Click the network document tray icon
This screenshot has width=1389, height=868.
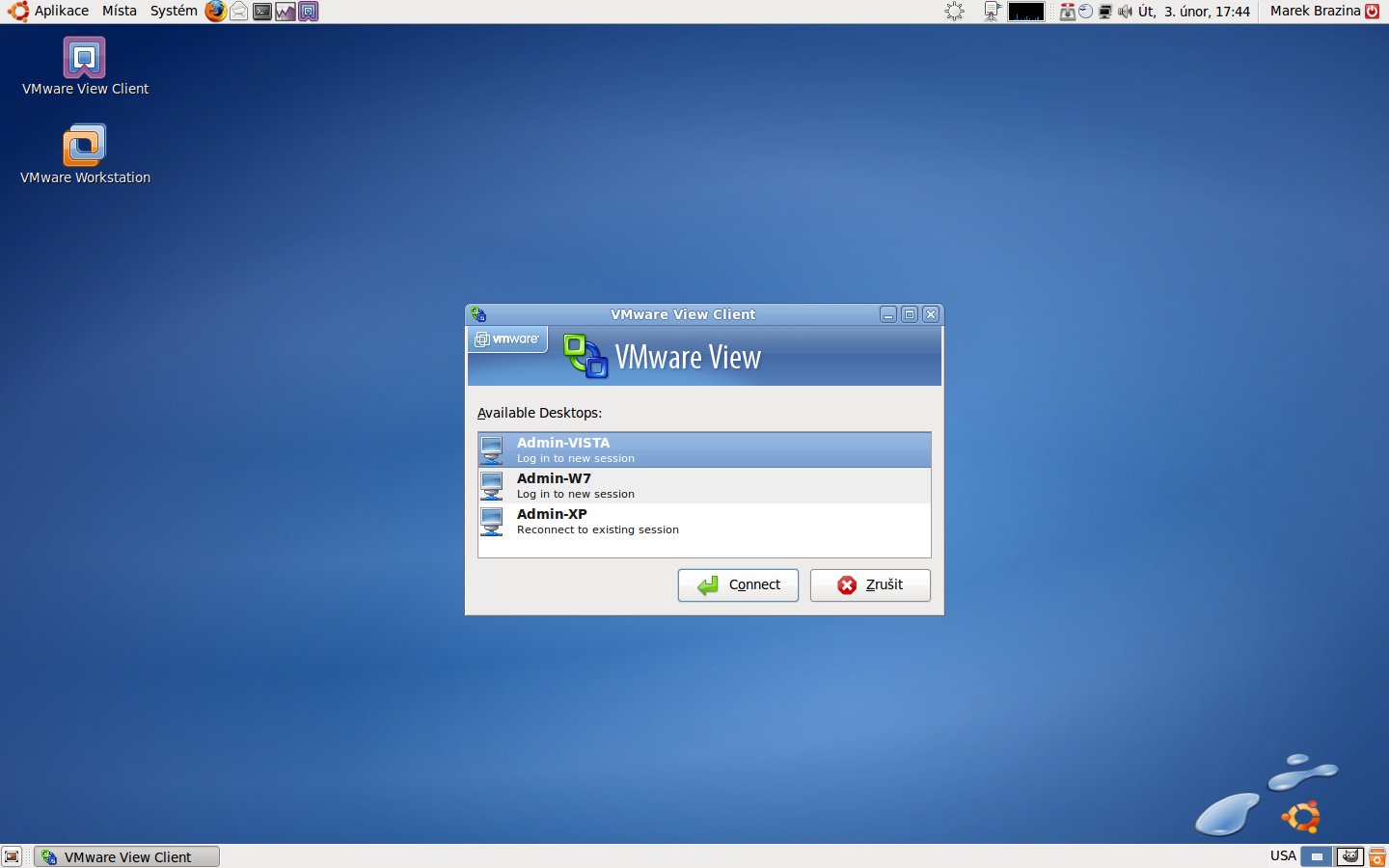[x=992, y=12]
